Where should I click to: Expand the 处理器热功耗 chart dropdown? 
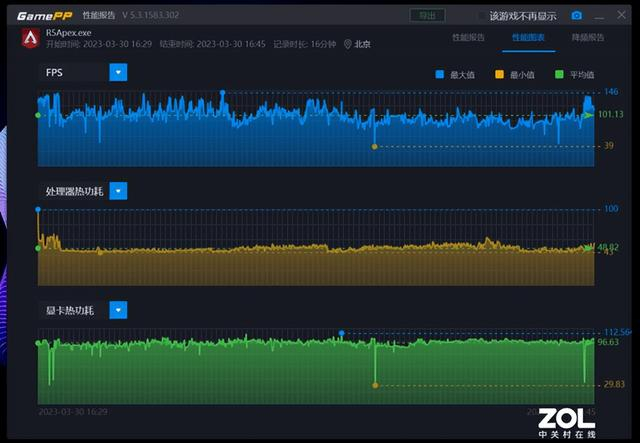(118, 191)
